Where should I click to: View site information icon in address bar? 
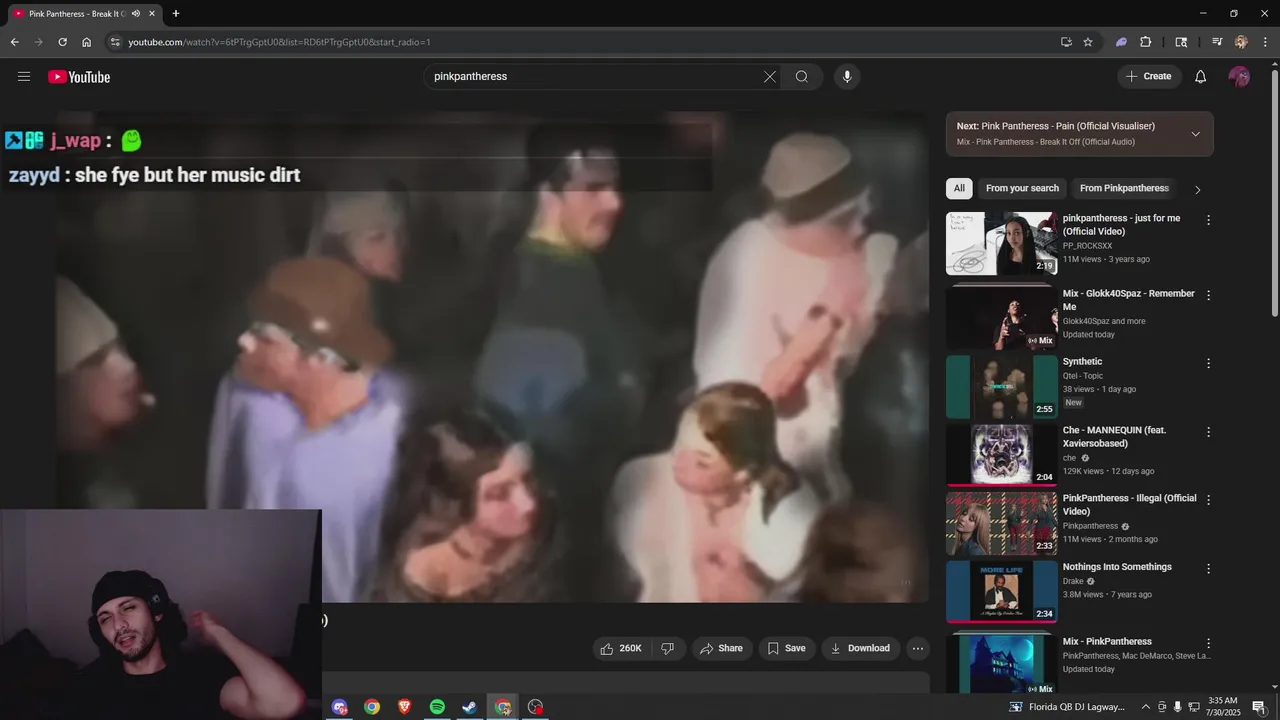(115, 42)
